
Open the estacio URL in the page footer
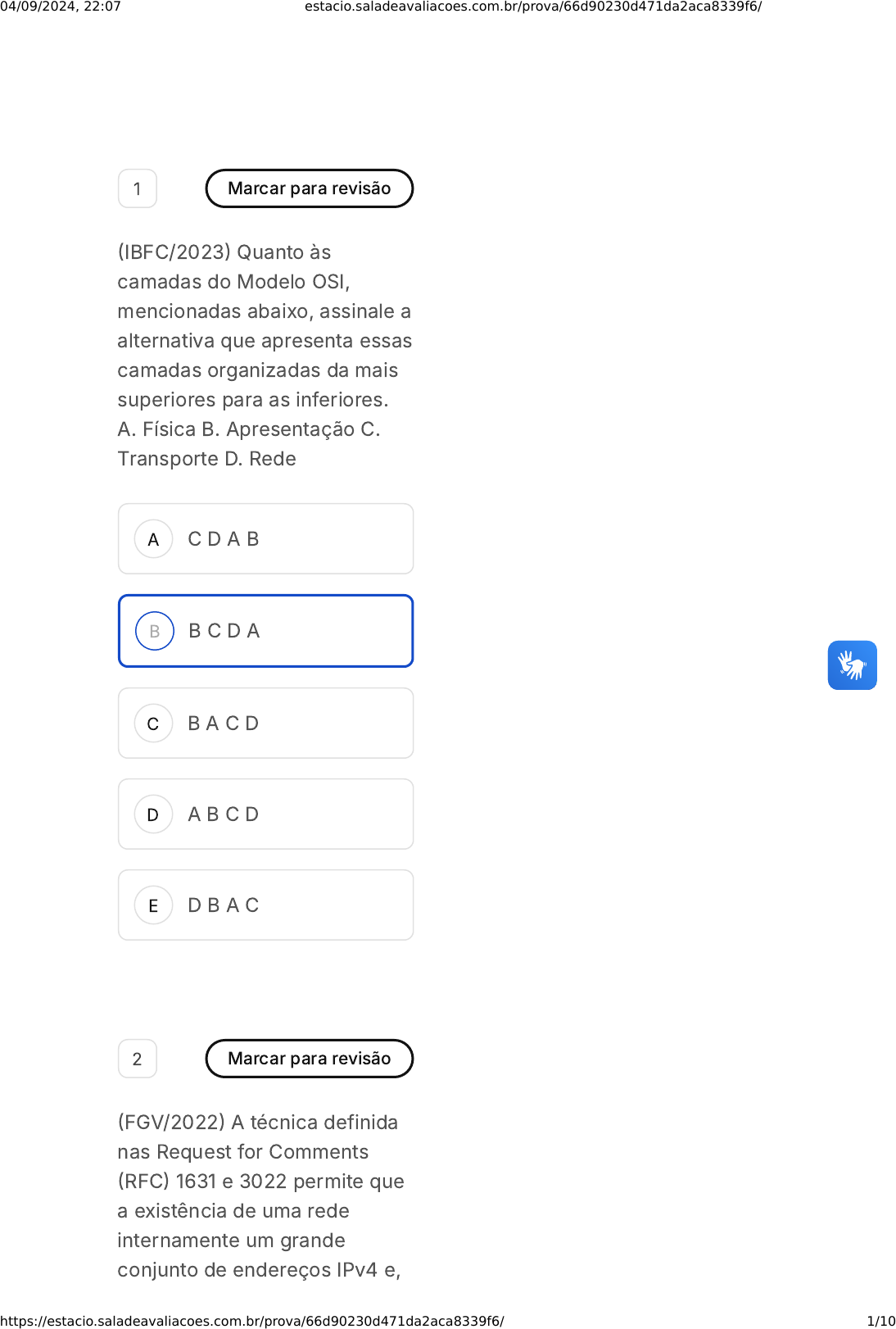252,1321
